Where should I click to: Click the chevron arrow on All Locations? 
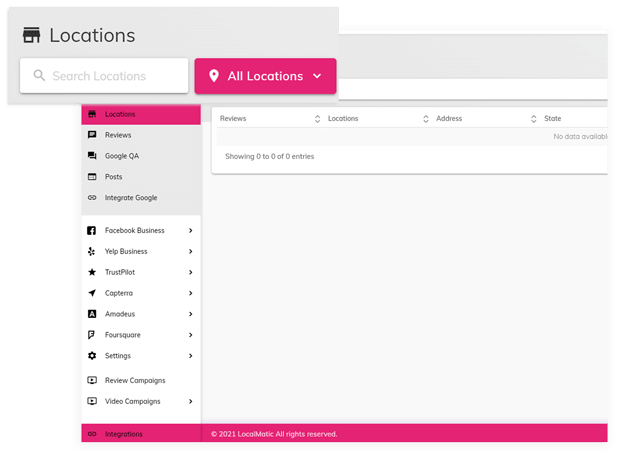coord(317,76)
